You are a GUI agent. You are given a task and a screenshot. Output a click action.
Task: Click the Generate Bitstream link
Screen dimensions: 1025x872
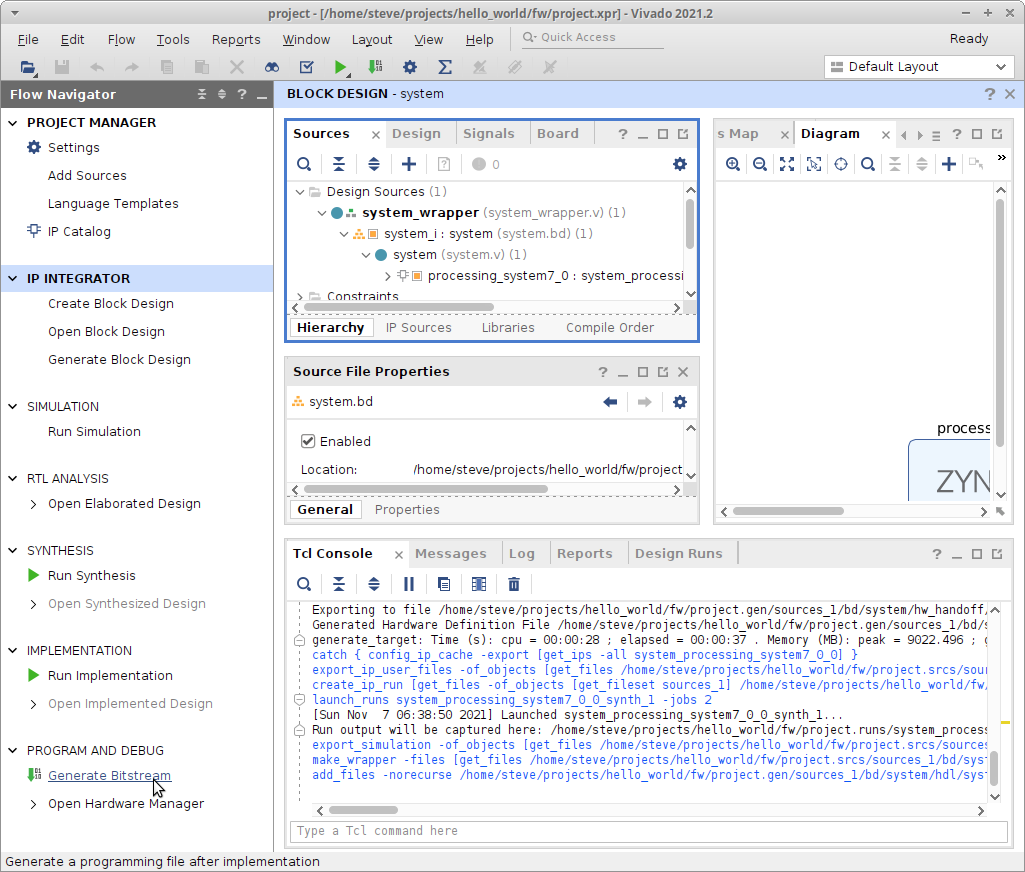coord(109,776)
